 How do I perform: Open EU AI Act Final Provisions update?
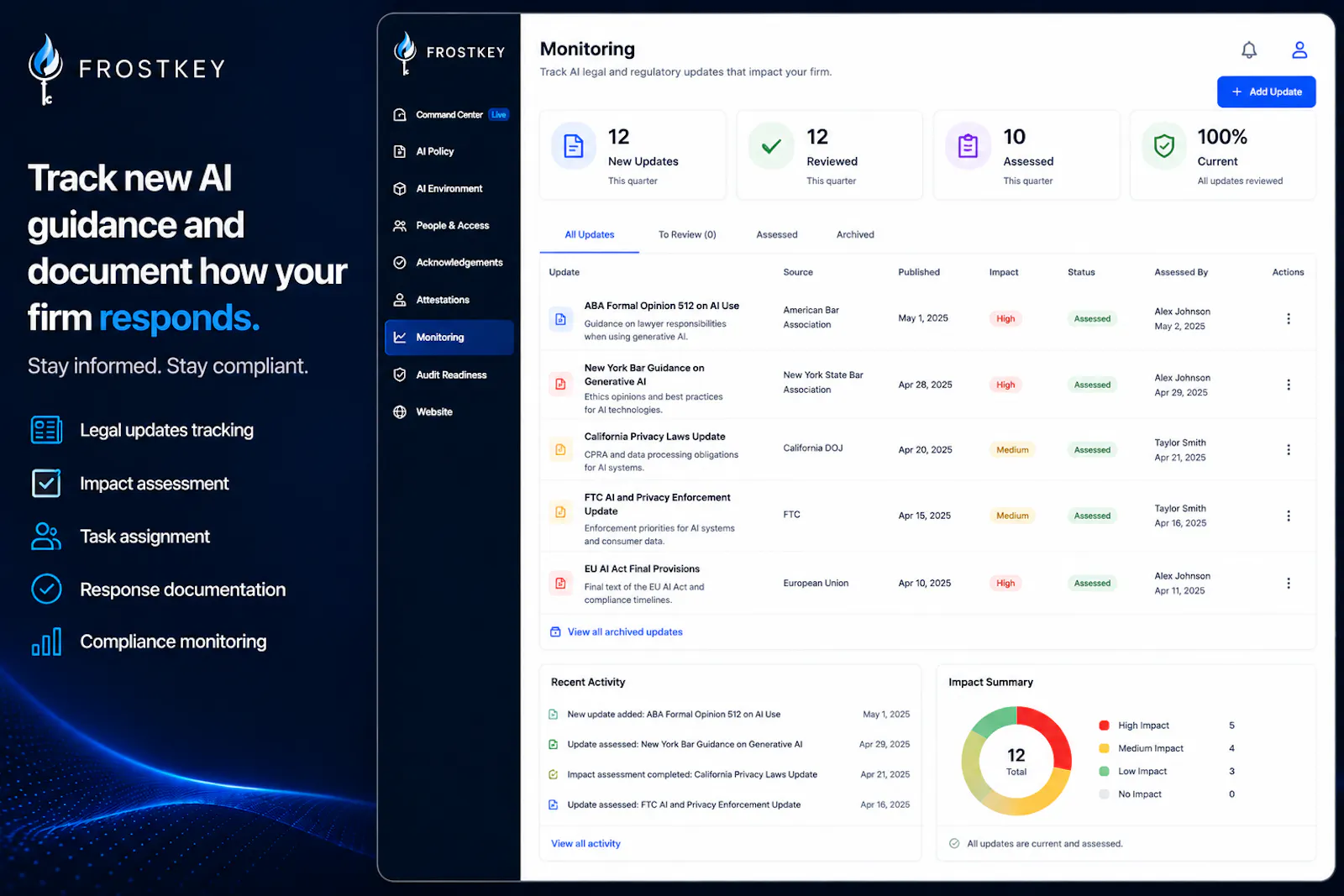(x=642, y=569)
